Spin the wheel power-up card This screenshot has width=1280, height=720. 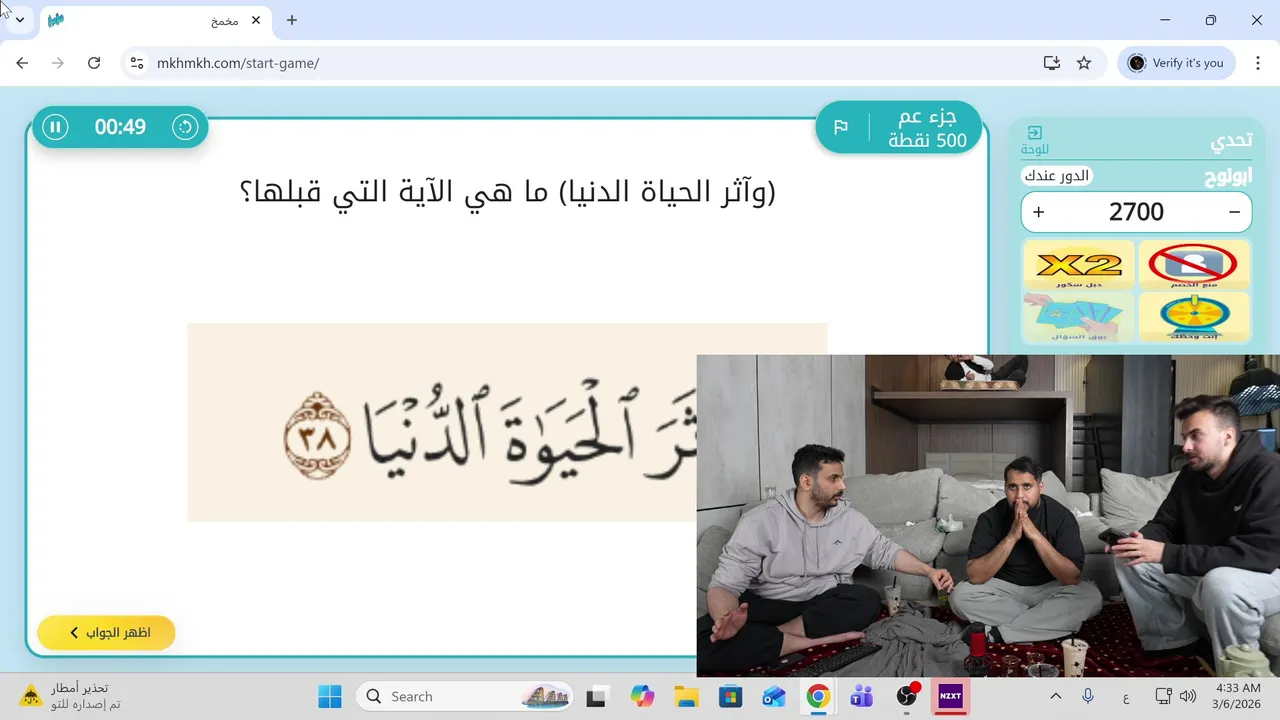[1193, 317]
